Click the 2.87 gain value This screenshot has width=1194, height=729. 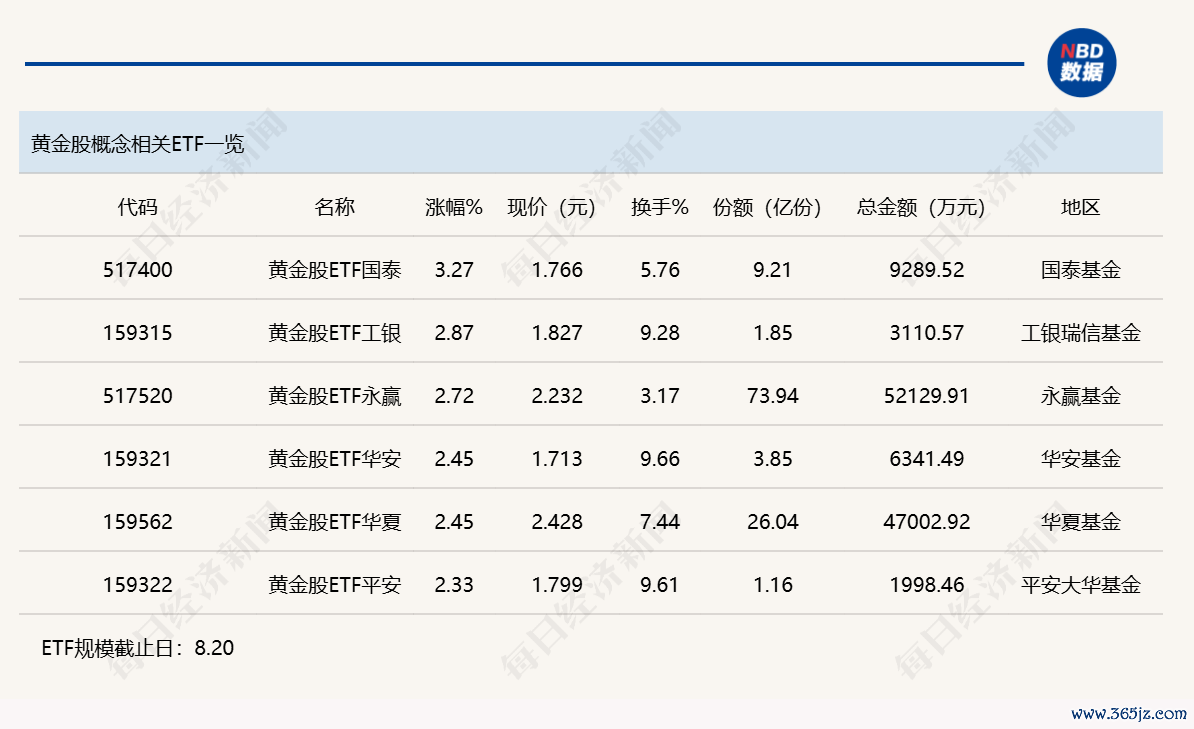coord(454,333)
